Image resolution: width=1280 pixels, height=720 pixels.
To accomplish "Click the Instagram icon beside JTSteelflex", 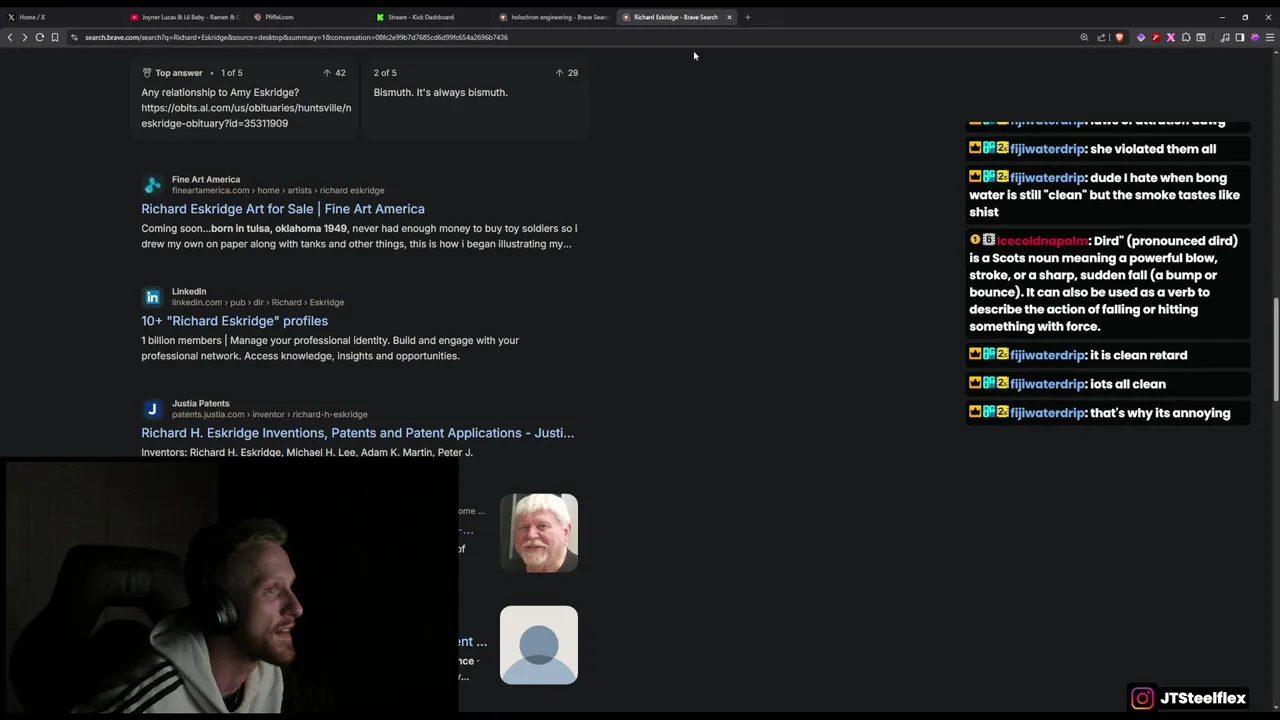I will [1142, 698].
